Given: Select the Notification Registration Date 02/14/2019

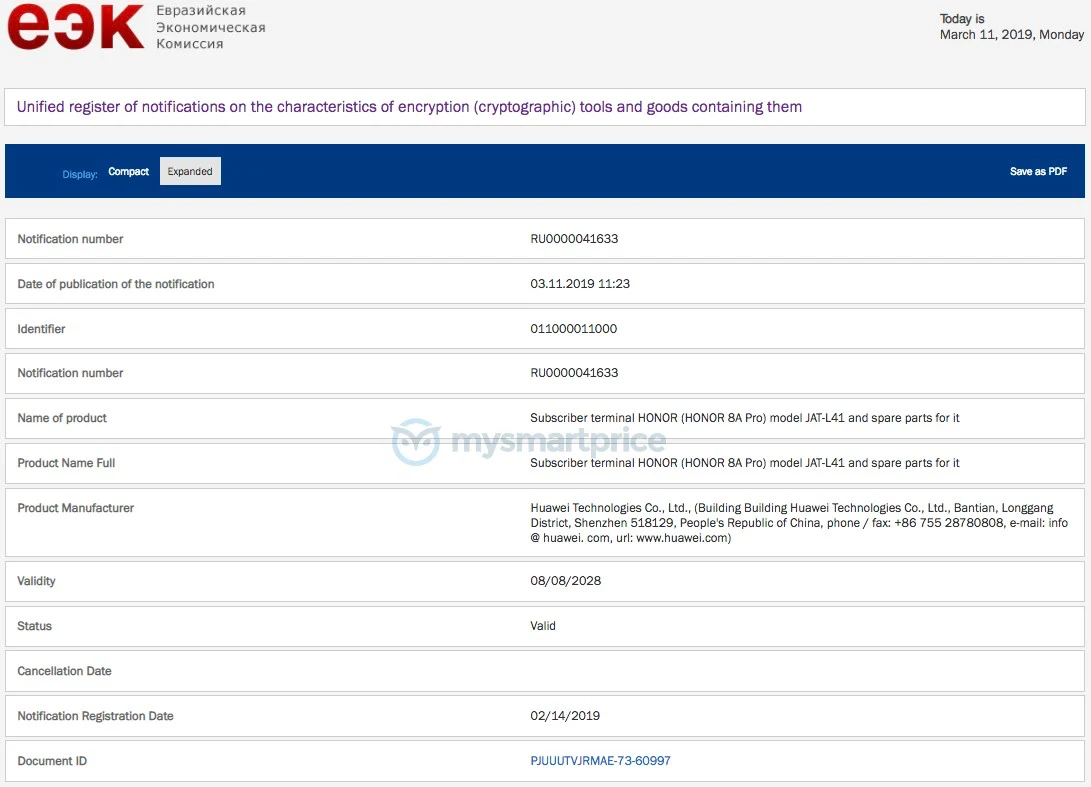Looking at the screenshot, I should tap(565, 716).
